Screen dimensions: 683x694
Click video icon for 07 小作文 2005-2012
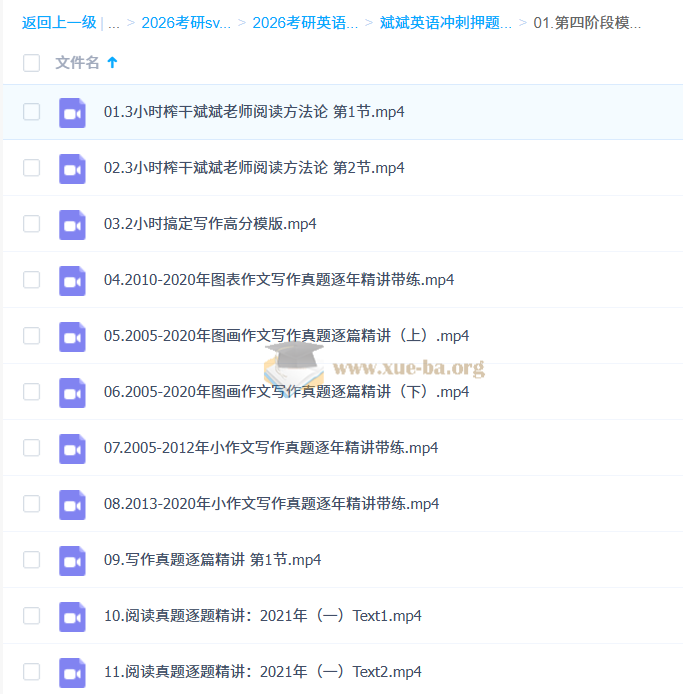(72, 448)
